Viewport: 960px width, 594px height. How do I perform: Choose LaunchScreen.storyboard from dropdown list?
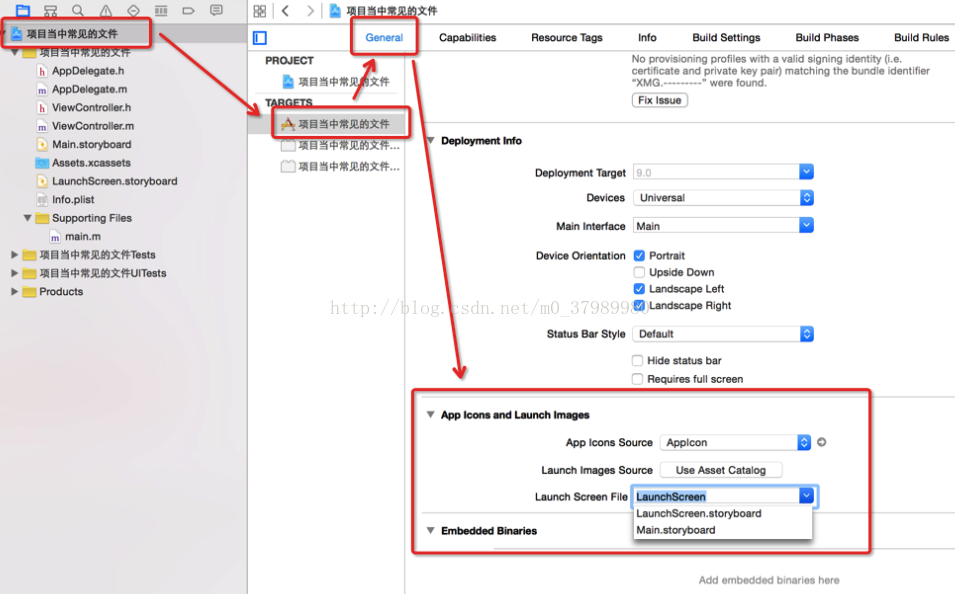[x=699, y=513]
